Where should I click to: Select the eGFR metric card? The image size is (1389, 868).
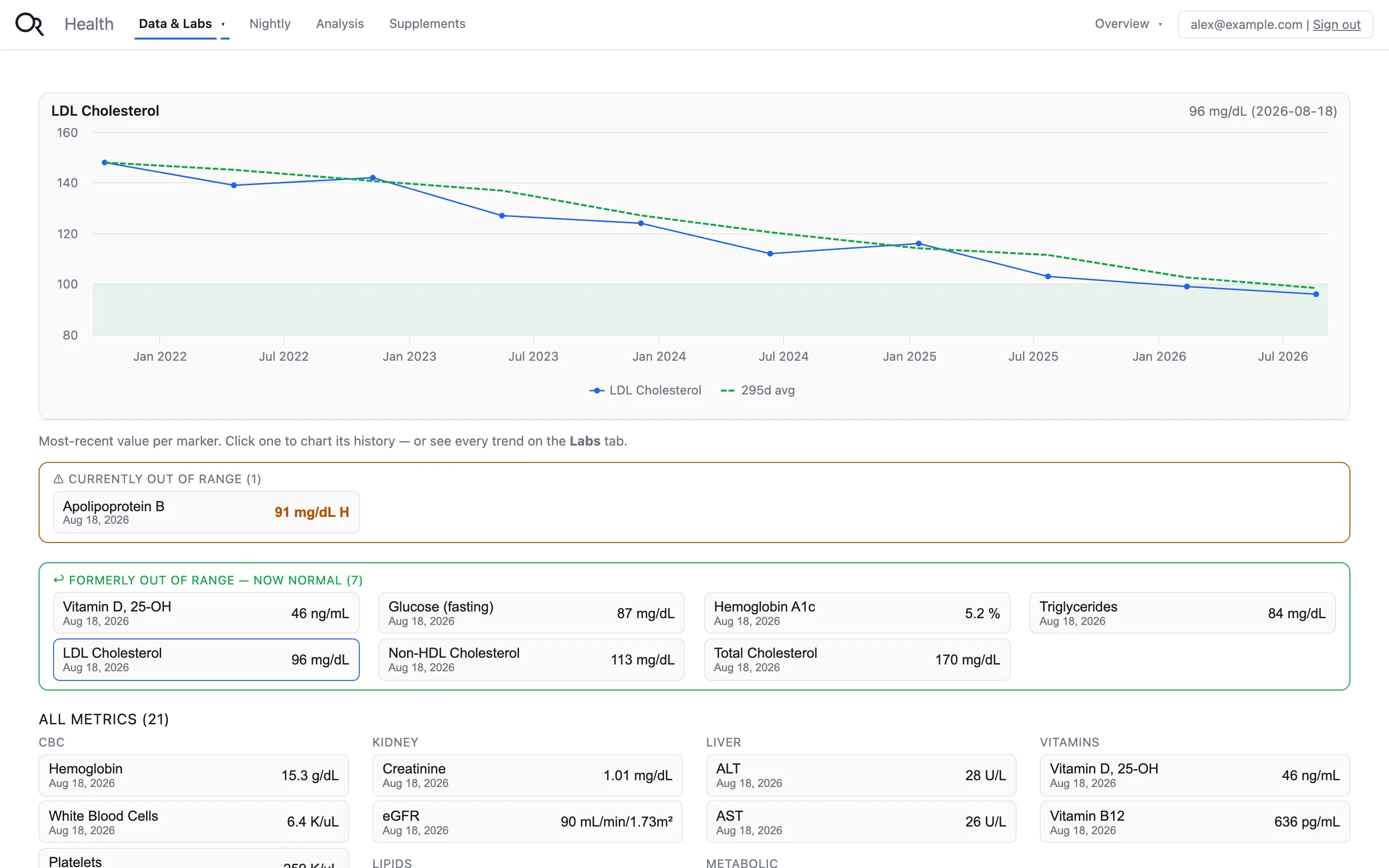[527, 822]
